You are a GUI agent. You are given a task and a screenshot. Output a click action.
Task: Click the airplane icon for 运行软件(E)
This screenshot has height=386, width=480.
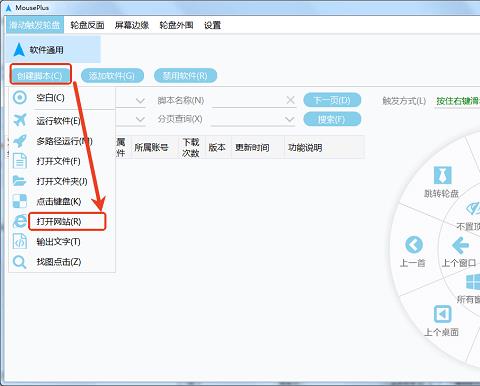[20, 120]
